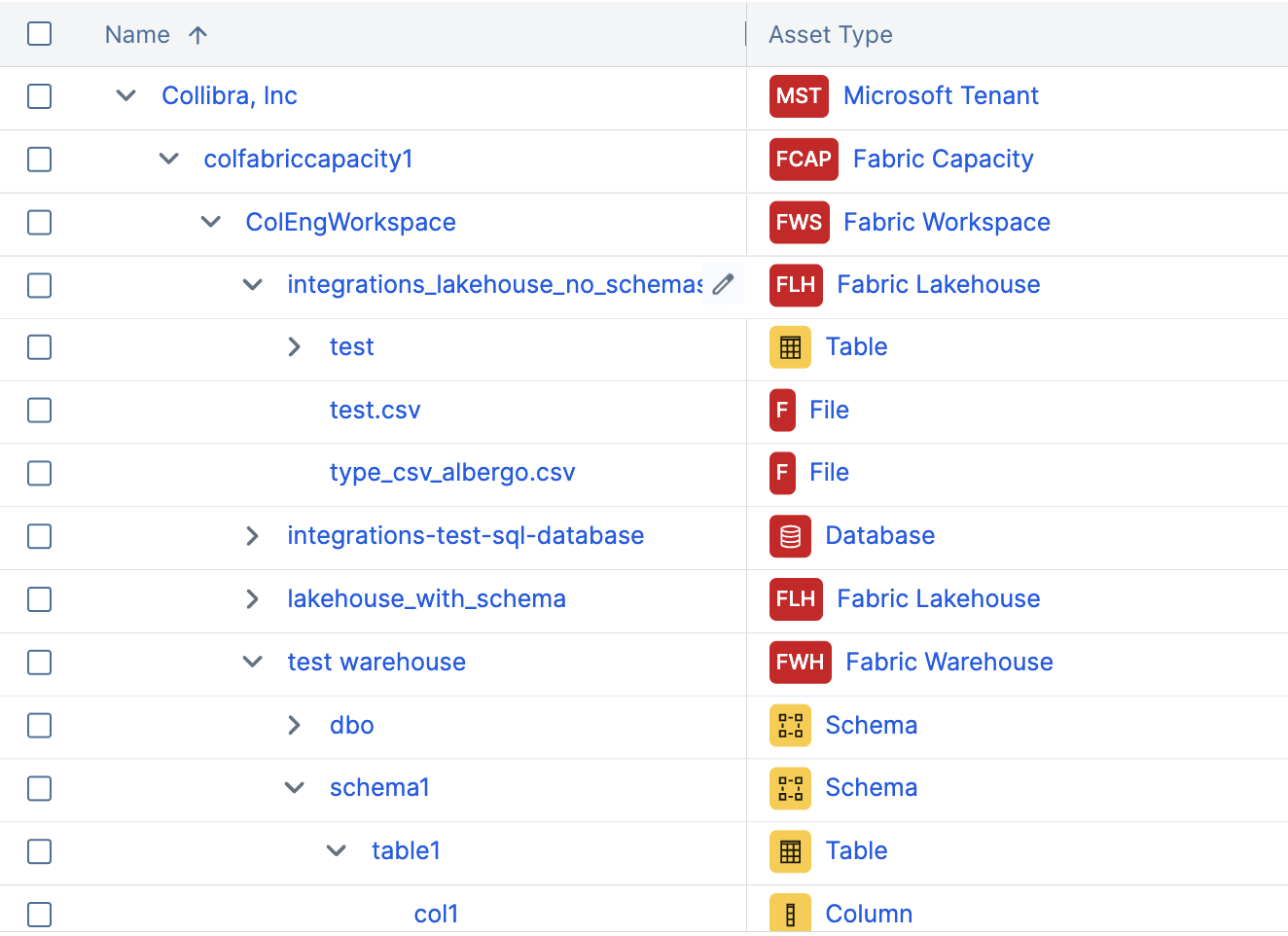Expand the integrations-test-sql-database node
Screen dimensions: 1288x936
[252, 536]
